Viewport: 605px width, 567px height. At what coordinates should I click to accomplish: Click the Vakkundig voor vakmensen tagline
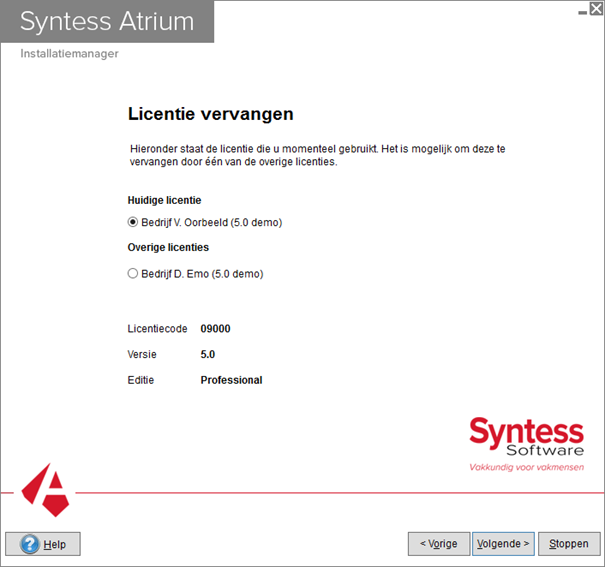pos(526,467)
